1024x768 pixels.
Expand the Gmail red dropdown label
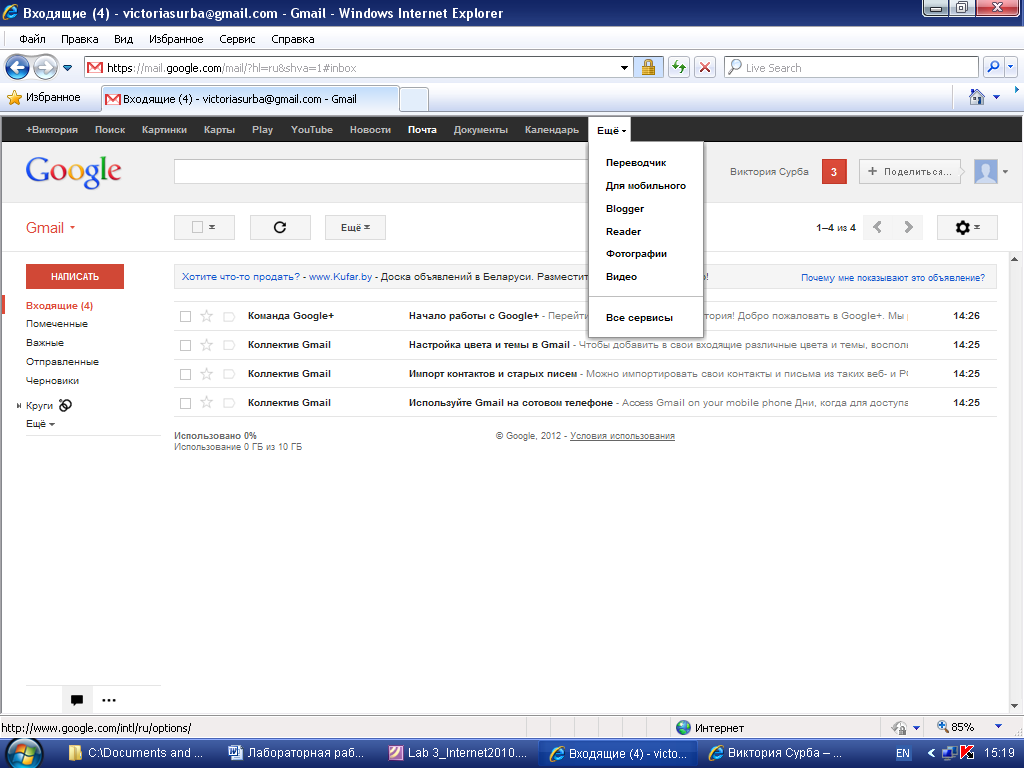tap(50, 228)
